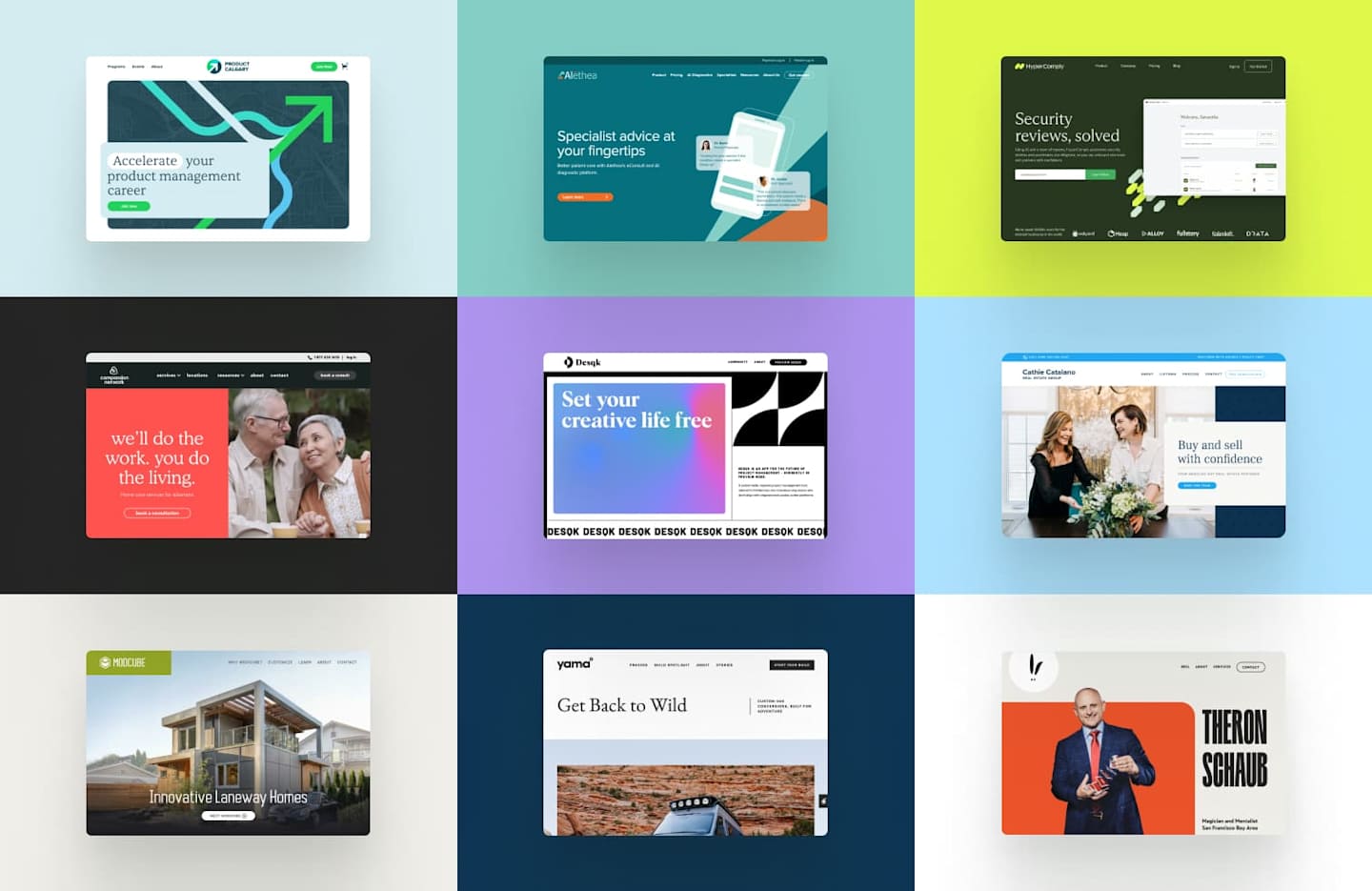
Task: Click the email input field on HyperComply
Action: [1050, 174]
